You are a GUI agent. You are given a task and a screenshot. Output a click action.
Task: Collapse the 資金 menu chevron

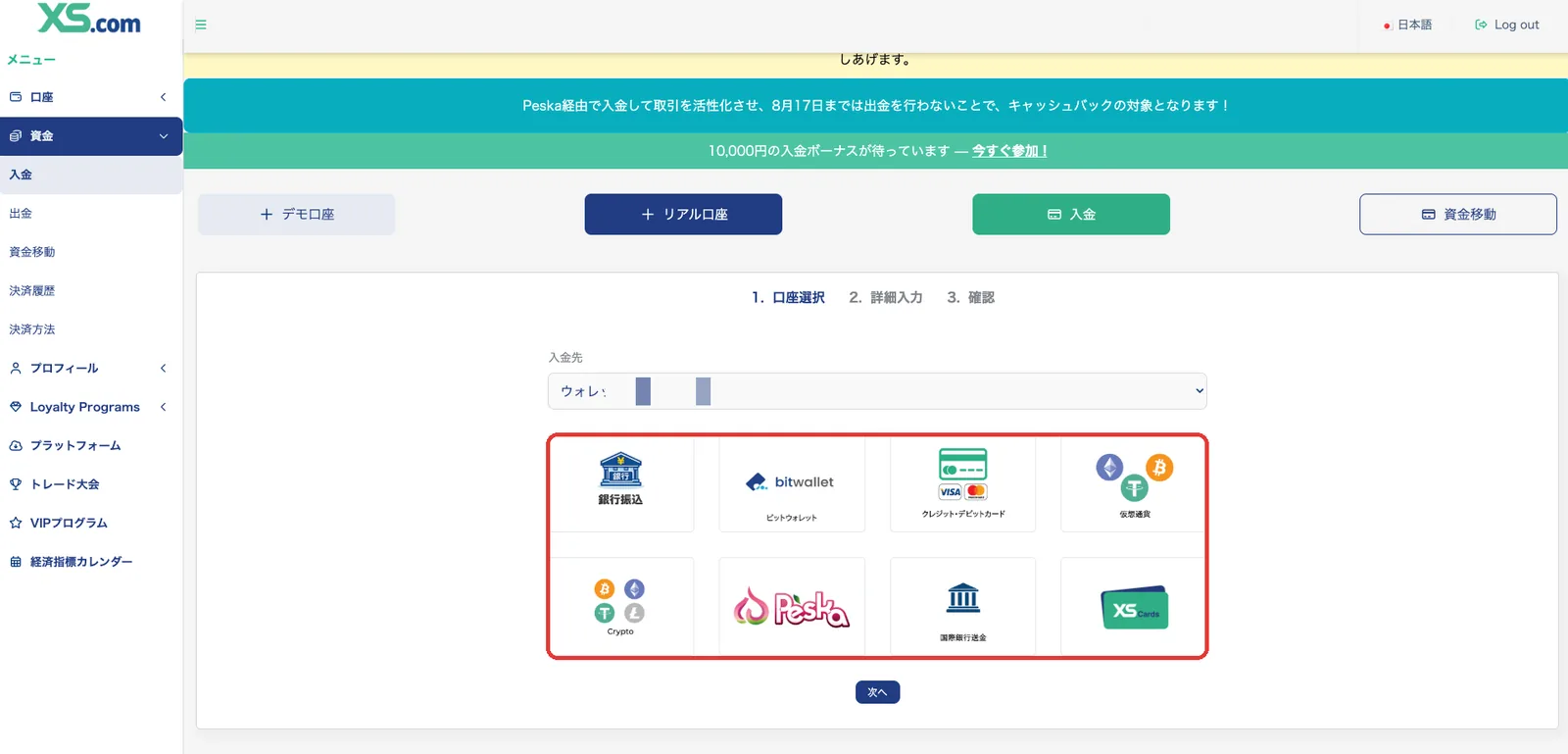pos(164,136)
